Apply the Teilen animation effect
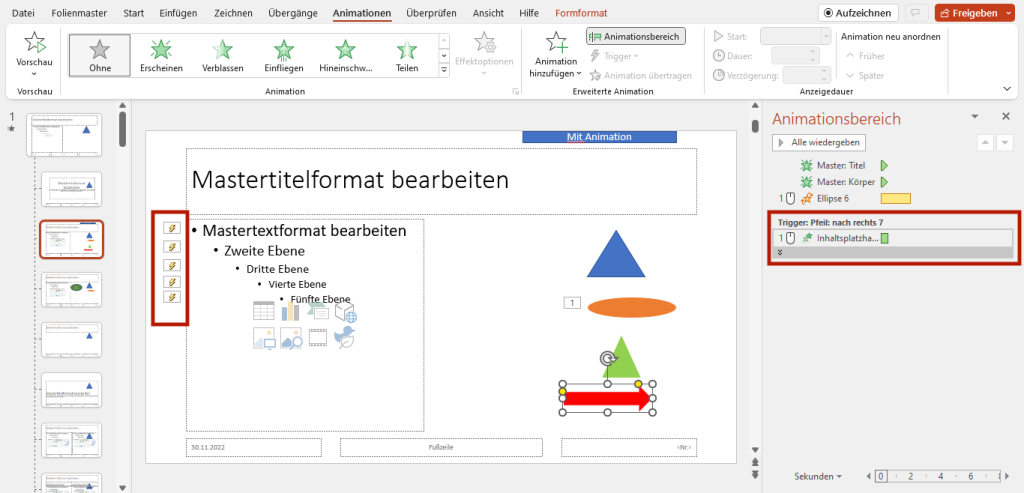This screenshot has width=1024, height=493. (x=407, y=55)
